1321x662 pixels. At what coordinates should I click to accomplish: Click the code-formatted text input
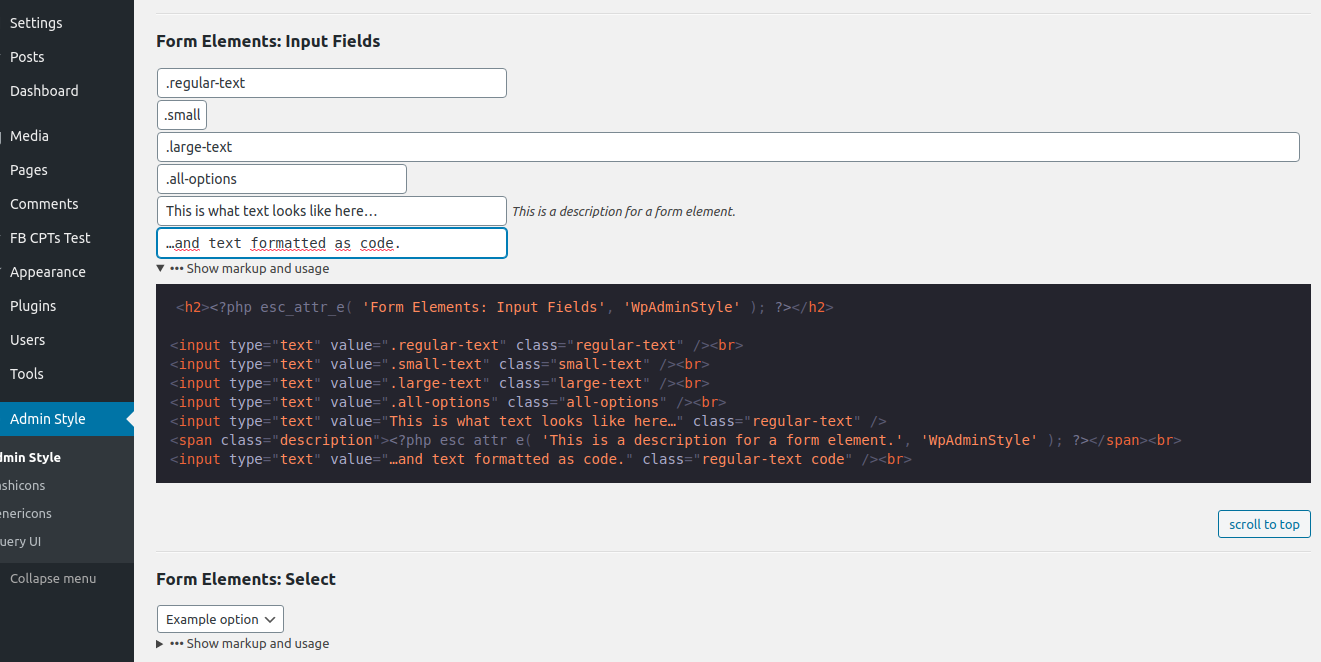332,243
